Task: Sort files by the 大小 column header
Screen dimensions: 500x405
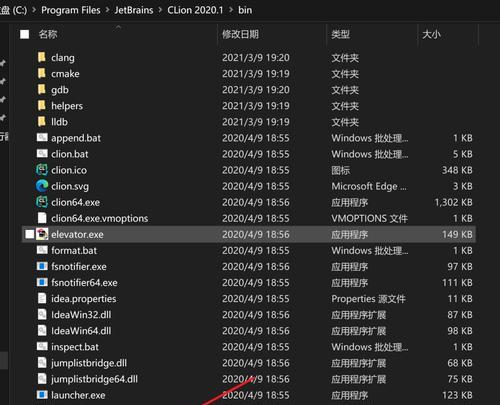Action: (431, 34)
